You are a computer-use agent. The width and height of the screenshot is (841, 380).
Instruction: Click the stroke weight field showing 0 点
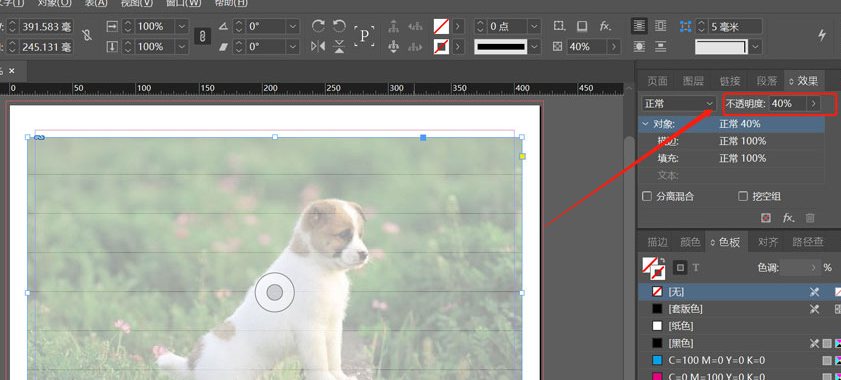click(501, 26)
